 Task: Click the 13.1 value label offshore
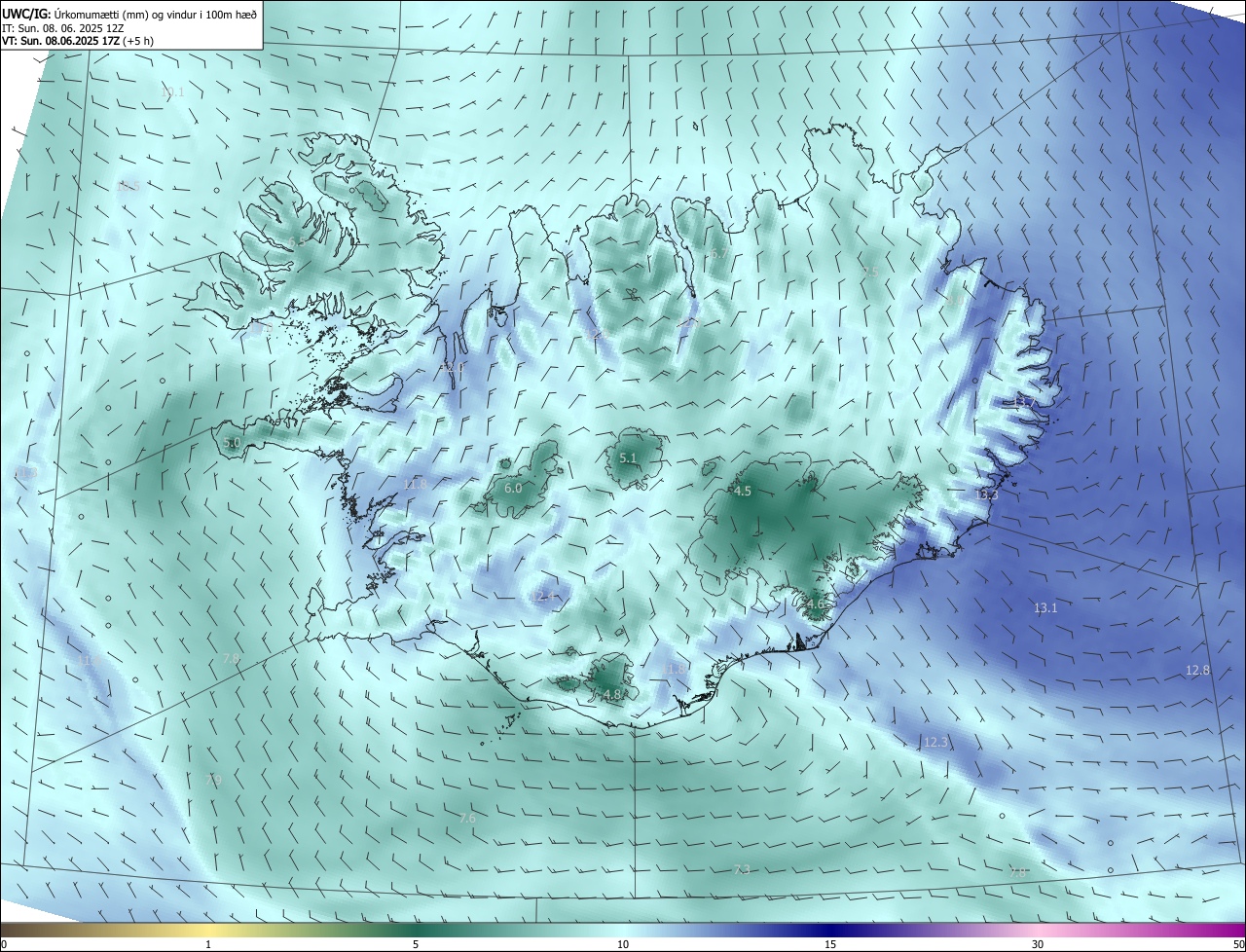click(x=1044, y=607)
